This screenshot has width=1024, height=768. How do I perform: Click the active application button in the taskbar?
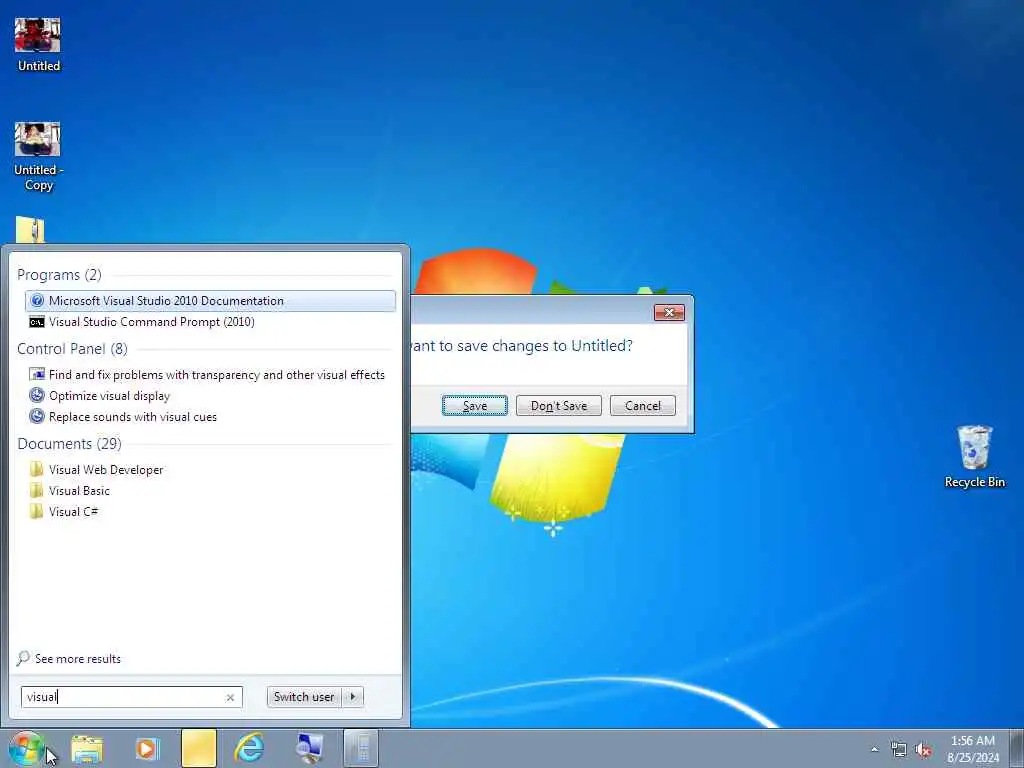pyautogui.click(x=361, y=749)
